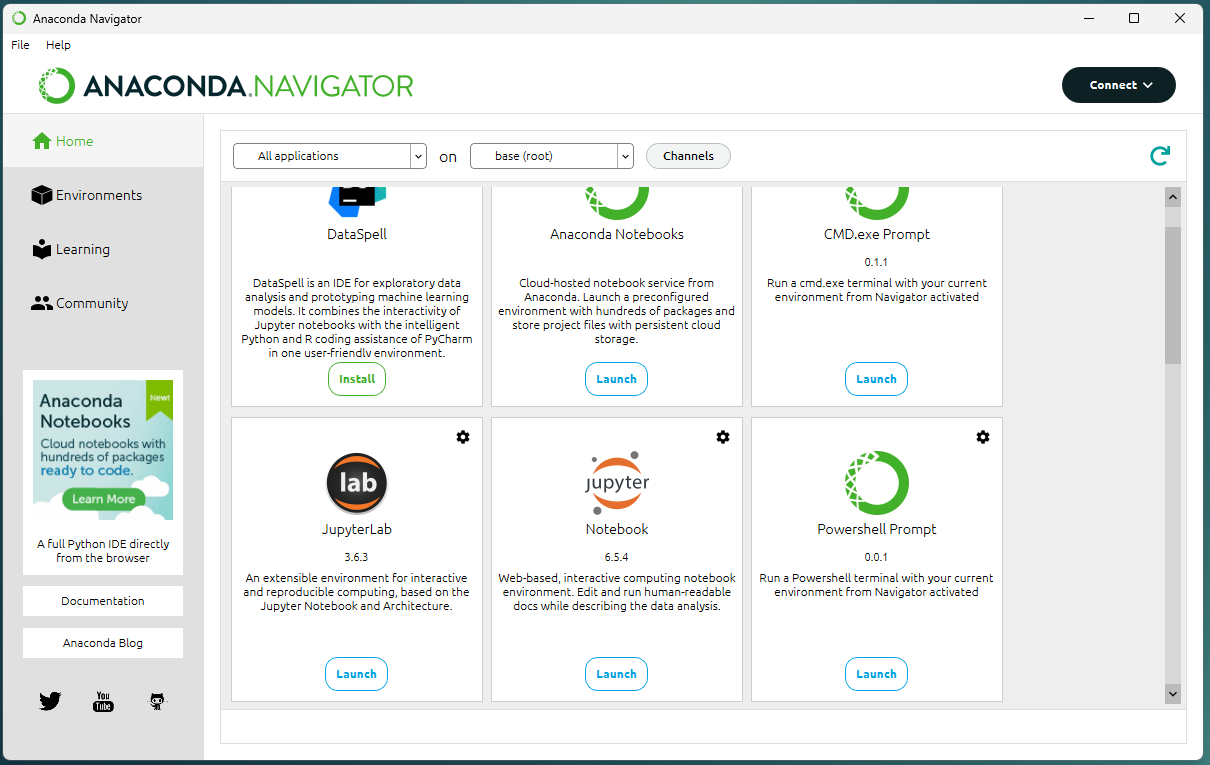Click the Anaconda Notebooks card title
The height and width of the screenshot is (765, 1210).
(617, 234)
